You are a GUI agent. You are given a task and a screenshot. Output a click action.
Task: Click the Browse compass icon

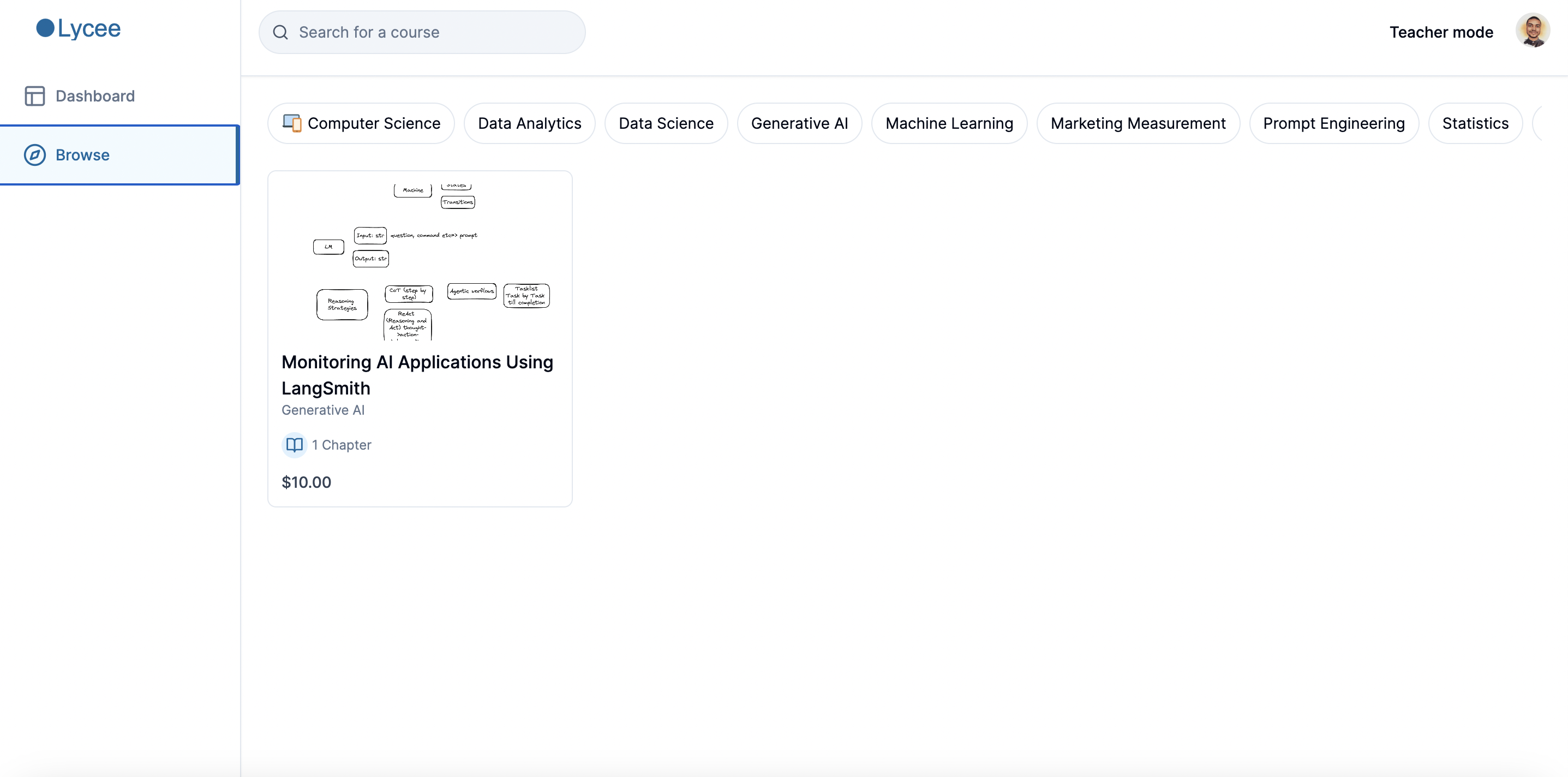click(35, 156)
